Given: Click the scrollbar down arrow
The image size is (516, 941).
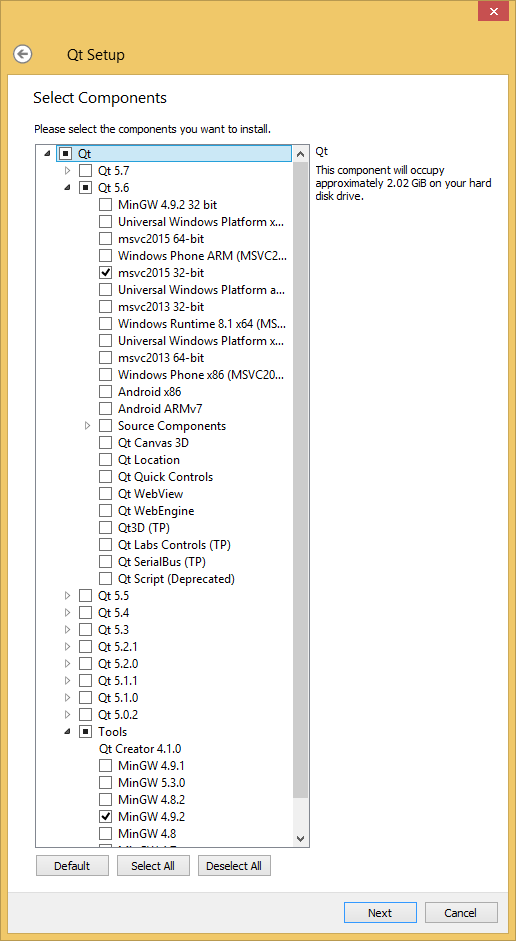Looking at the screenshot, I should [301, 838].
